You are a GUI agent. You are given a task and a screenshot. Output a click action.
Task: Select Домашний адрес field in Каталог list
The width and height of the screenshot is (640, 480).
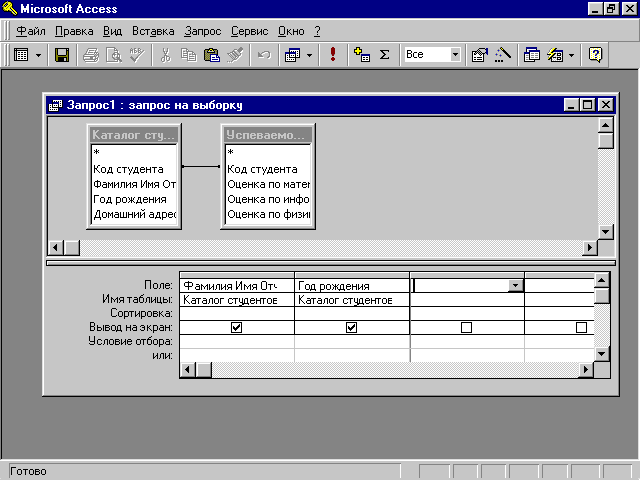134,214
